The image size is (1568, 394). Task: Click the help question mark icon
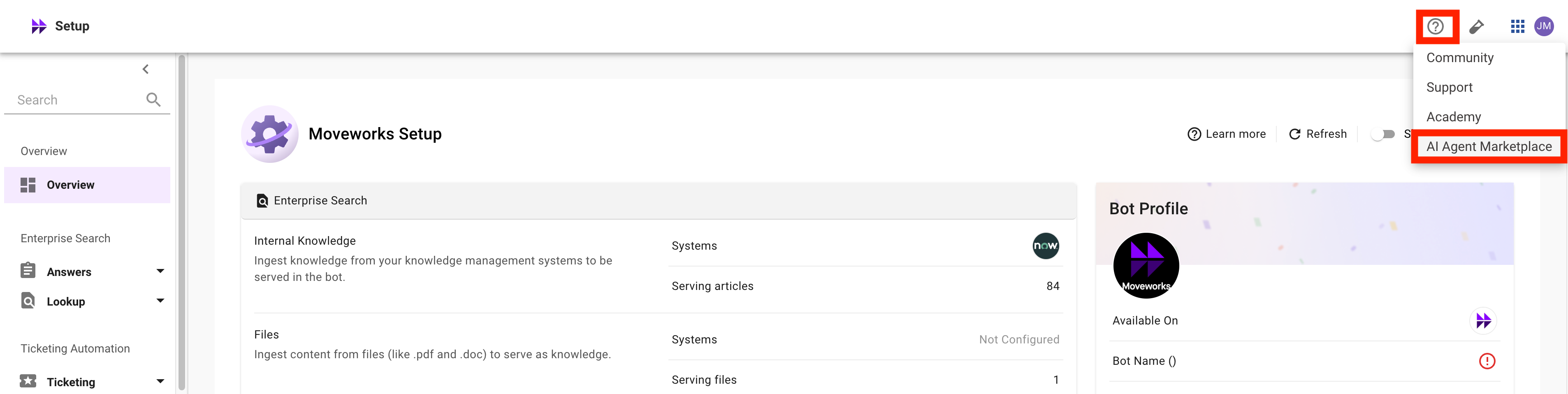coord(1435,27)
